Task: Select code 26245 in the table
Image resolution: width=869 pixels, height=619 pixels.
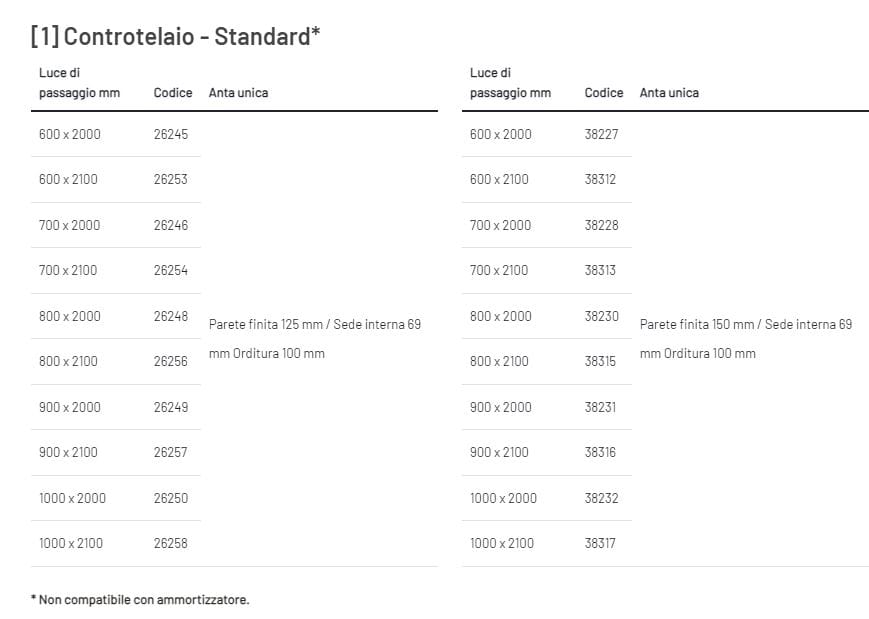Action: click(x=171, y=134)
